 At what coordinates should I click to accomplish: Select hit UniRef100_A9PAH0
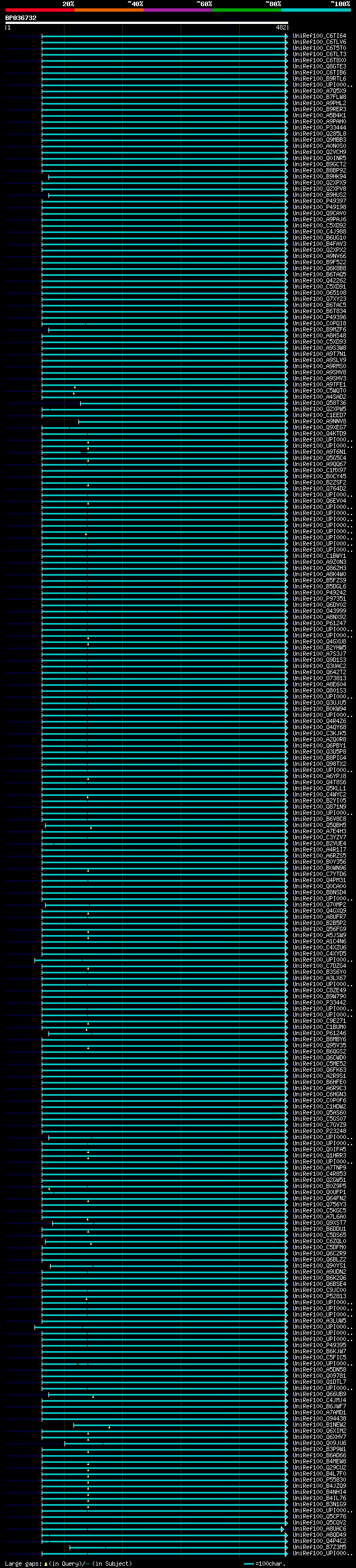pyautogui.click(x=319, y=121)
